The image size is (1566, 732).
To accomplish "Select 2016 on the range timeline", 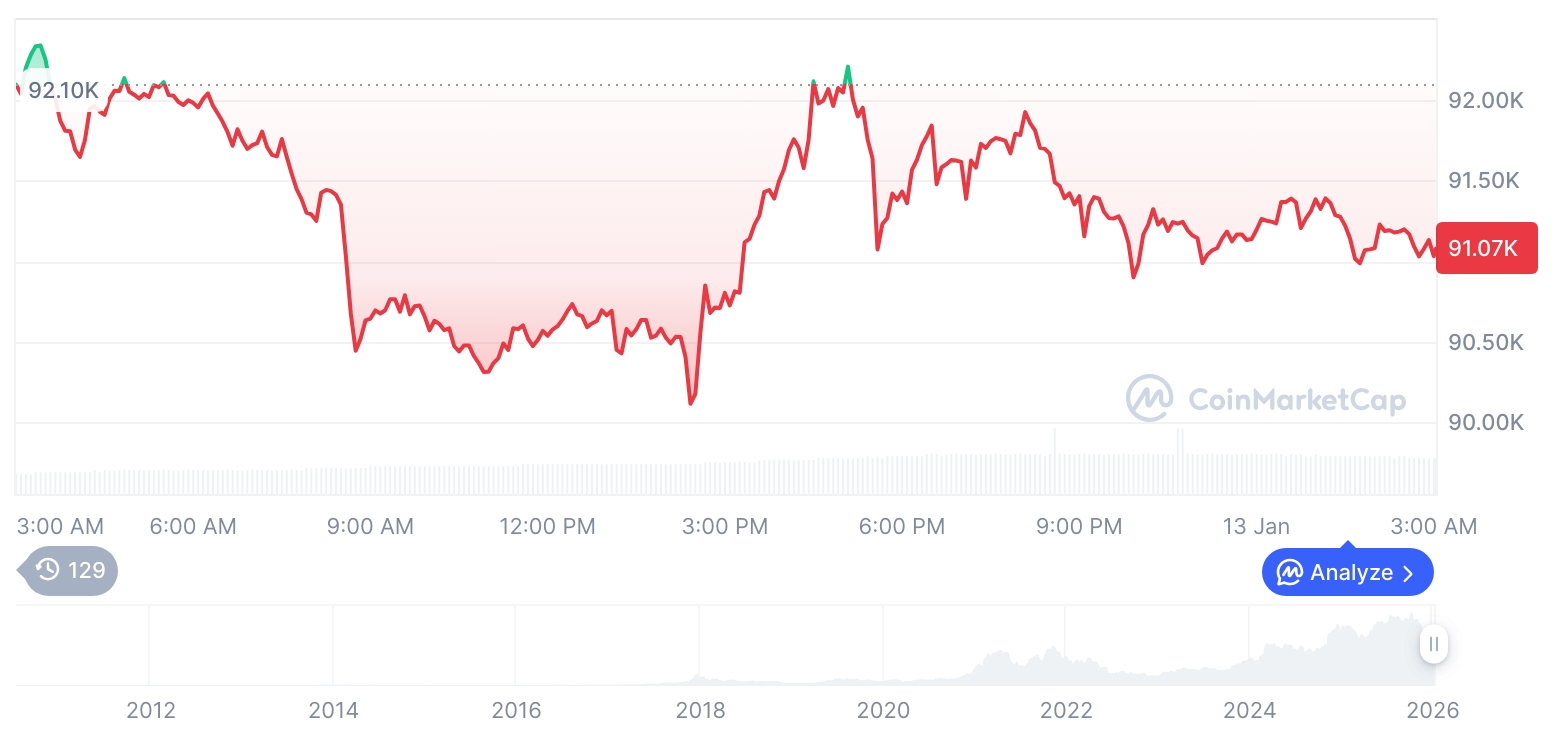I will [516, 710].
